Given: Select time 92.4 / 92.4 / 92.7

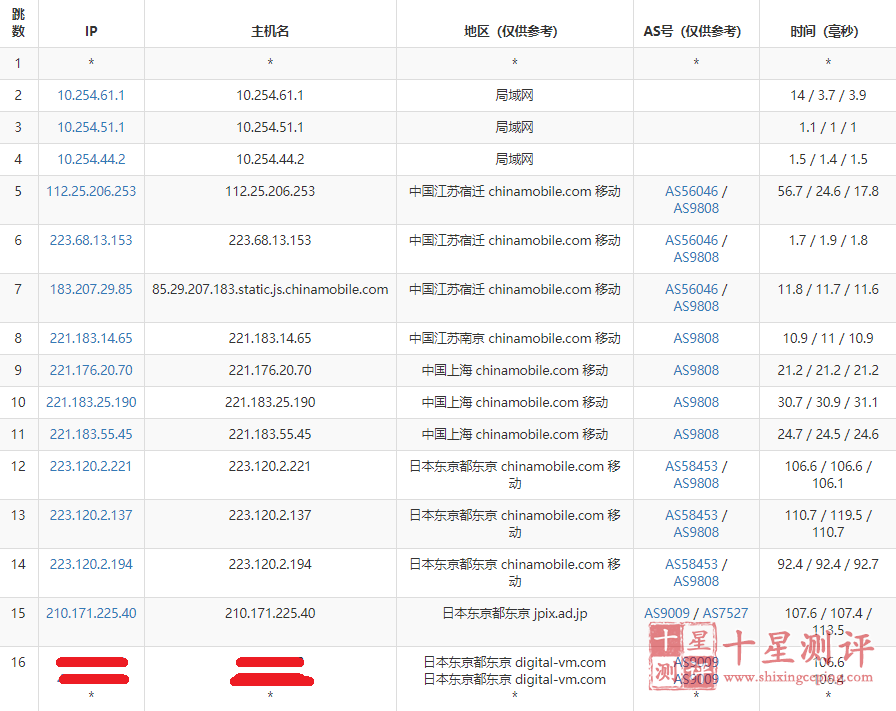Looking at the screenshot, I should click(827, 565).
